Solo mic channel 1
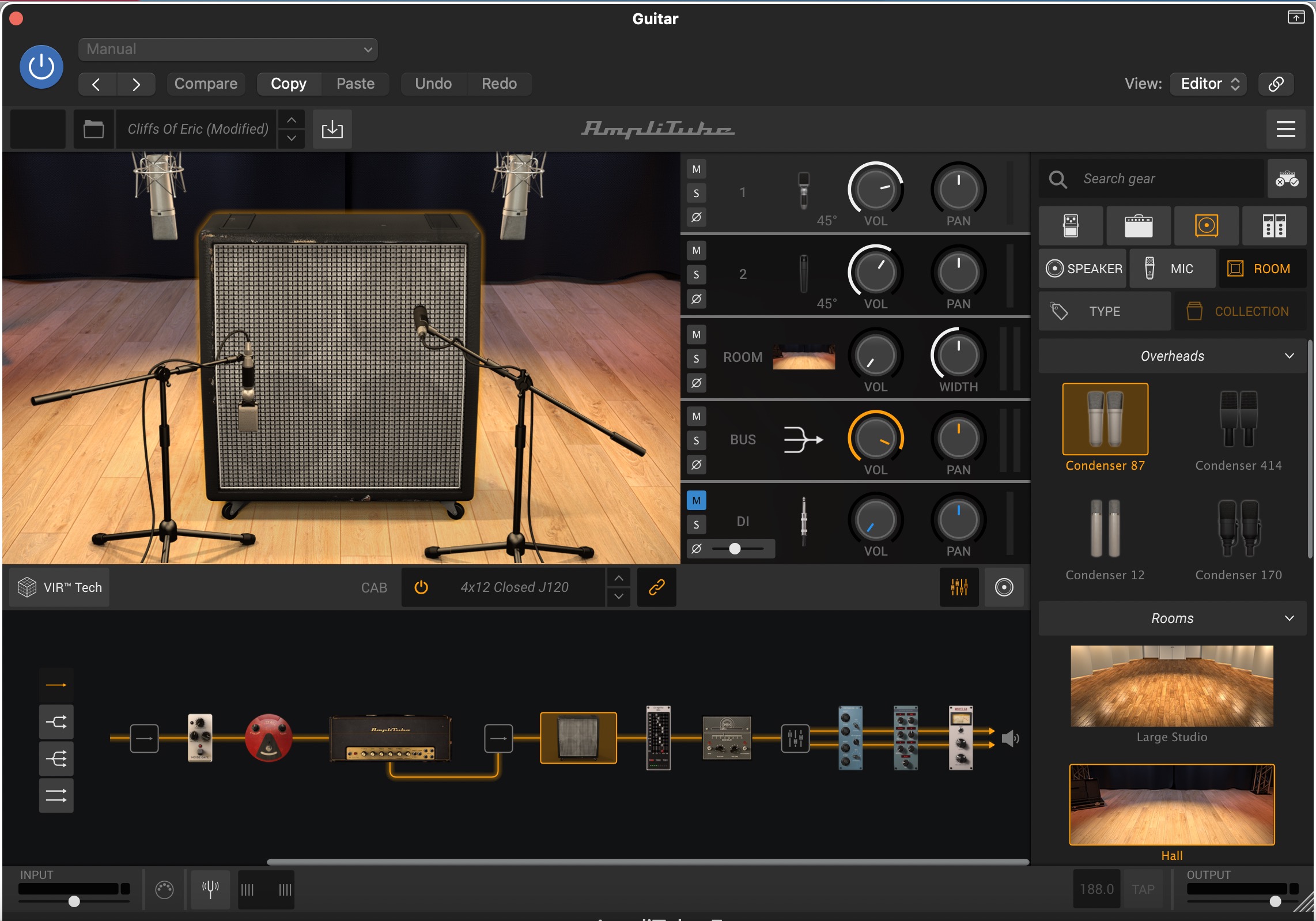Viewport: 1316px width, 921px height. tap(697, 193)
